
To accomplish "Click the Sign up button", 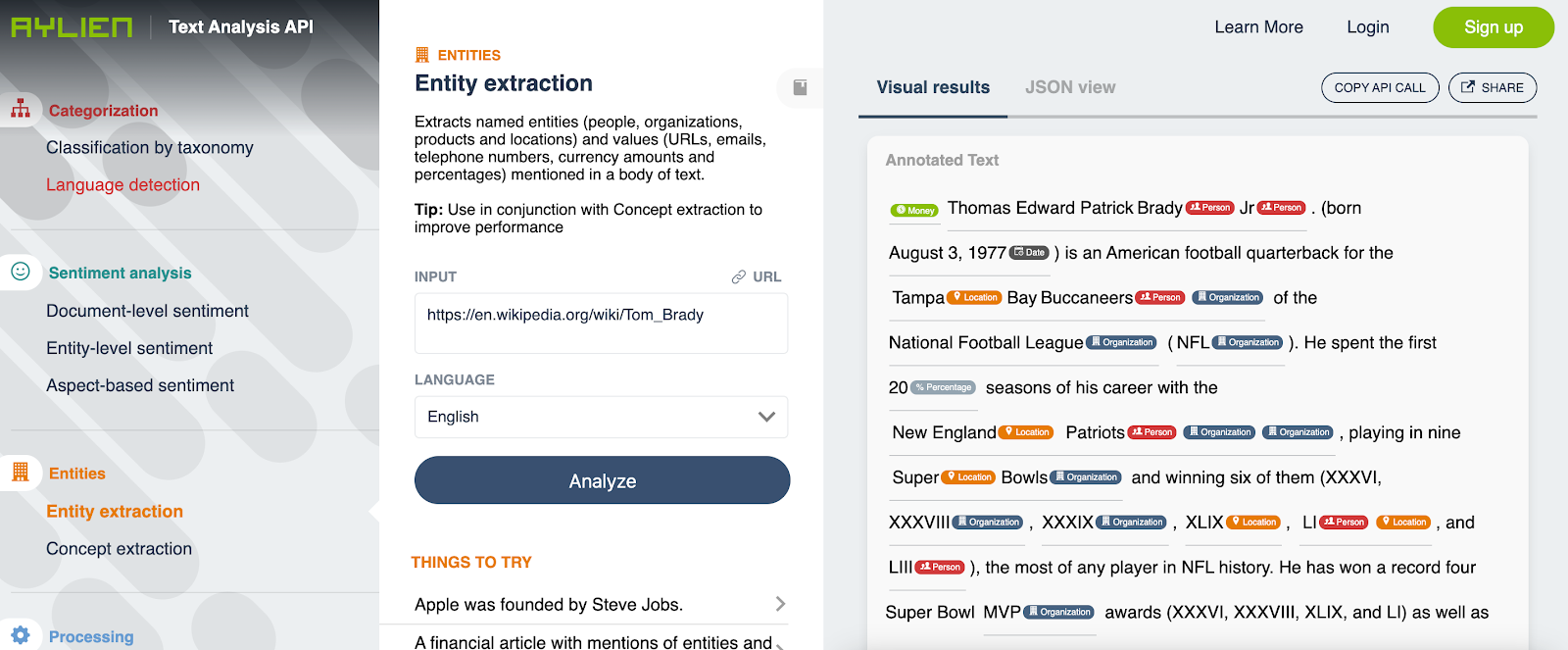I will pyautogui.click(x=1493, y=27).
